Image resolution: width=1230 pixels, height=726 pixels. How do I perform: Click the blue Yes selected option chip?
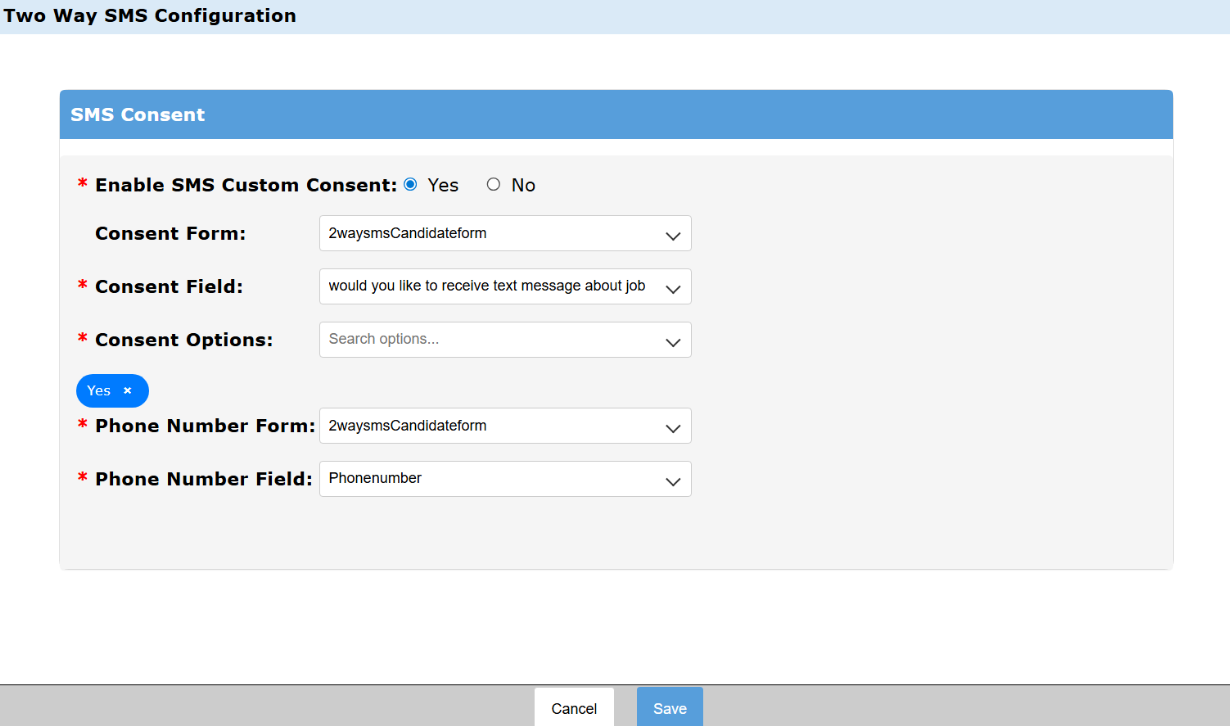point(99,391)
